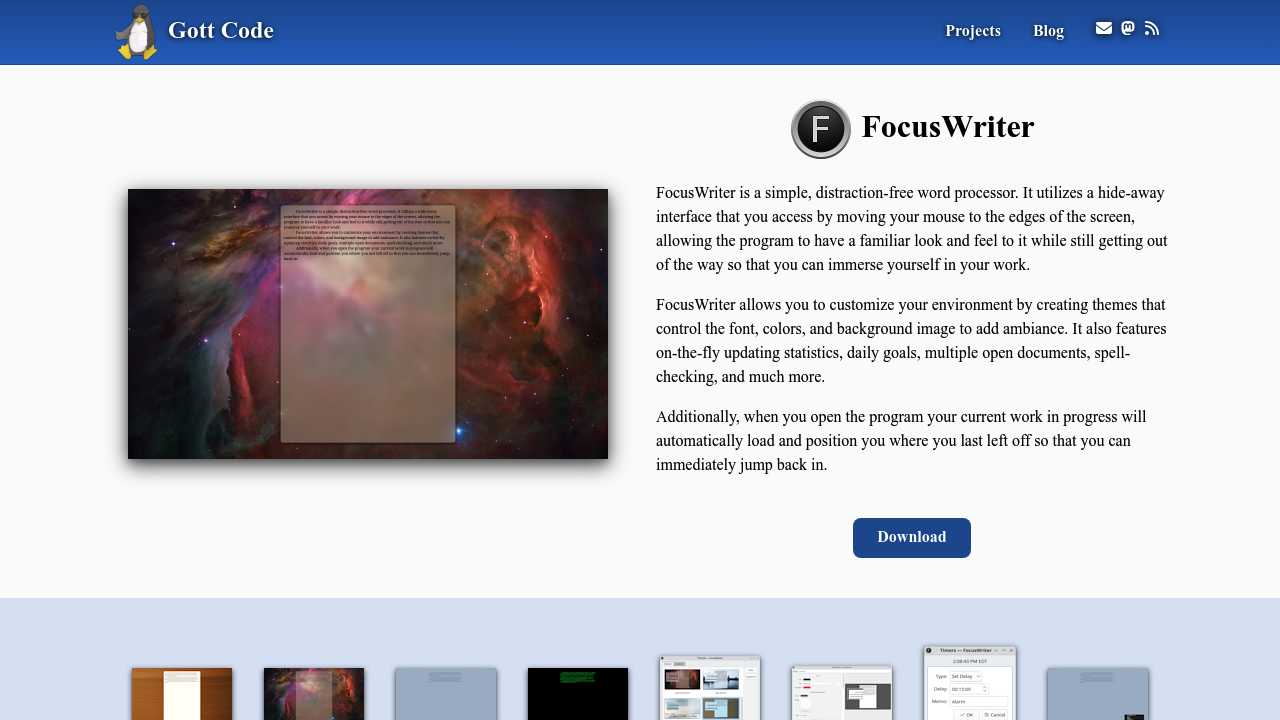Open the first plain blue-gray thumbnail
The image size is (1280, 720).
(446, 694)
